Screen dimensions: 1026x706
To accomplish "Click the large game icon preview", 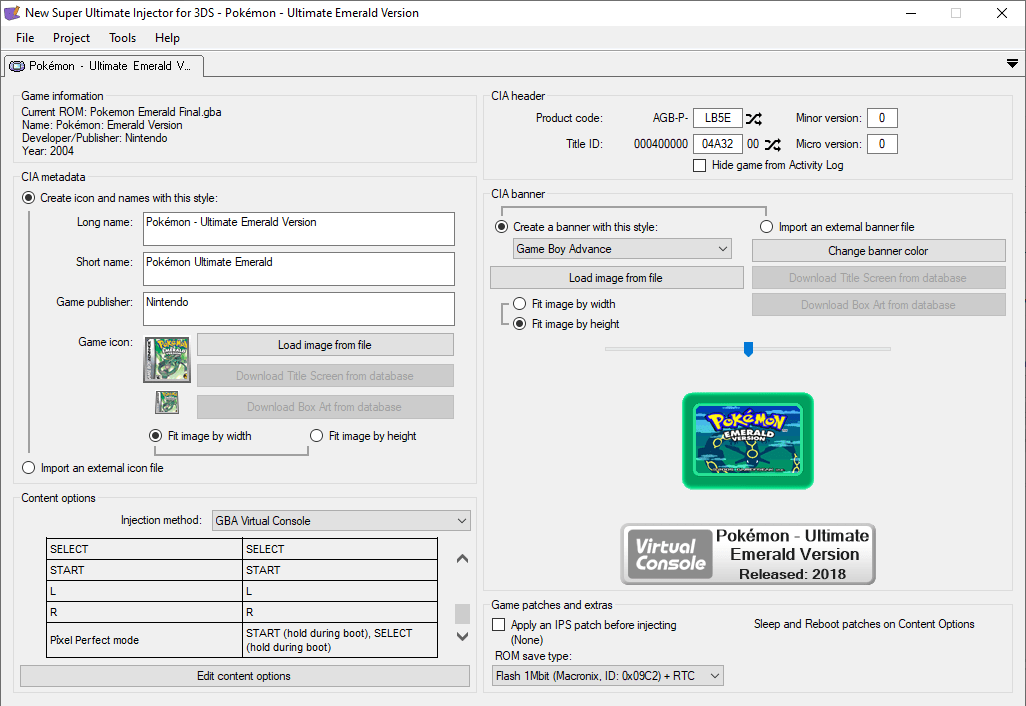I will pos(167,359).
